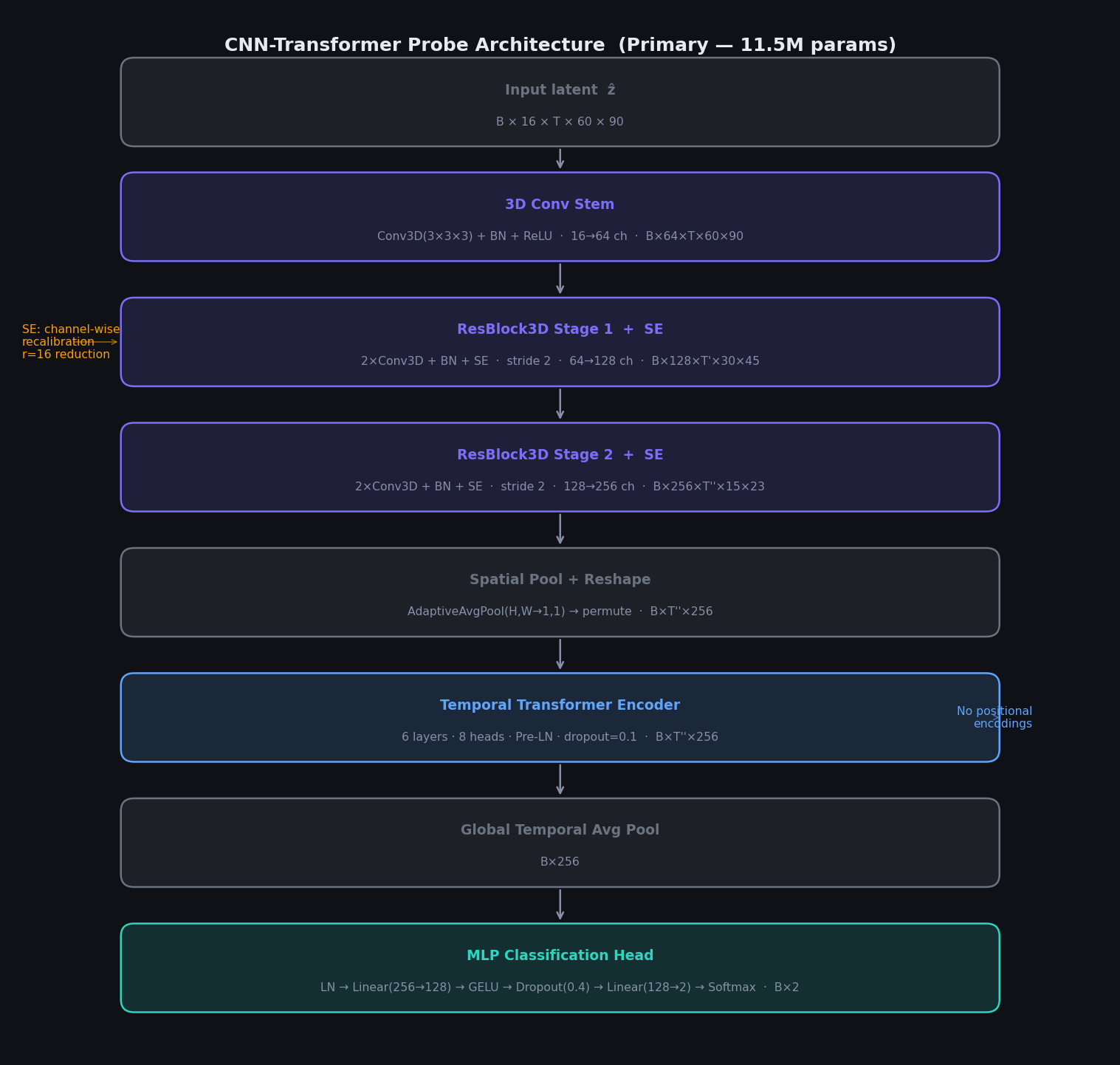Click the arrow into MLP Classification Head
This screenshot has height=1065, width=1120.
[560, 905]
